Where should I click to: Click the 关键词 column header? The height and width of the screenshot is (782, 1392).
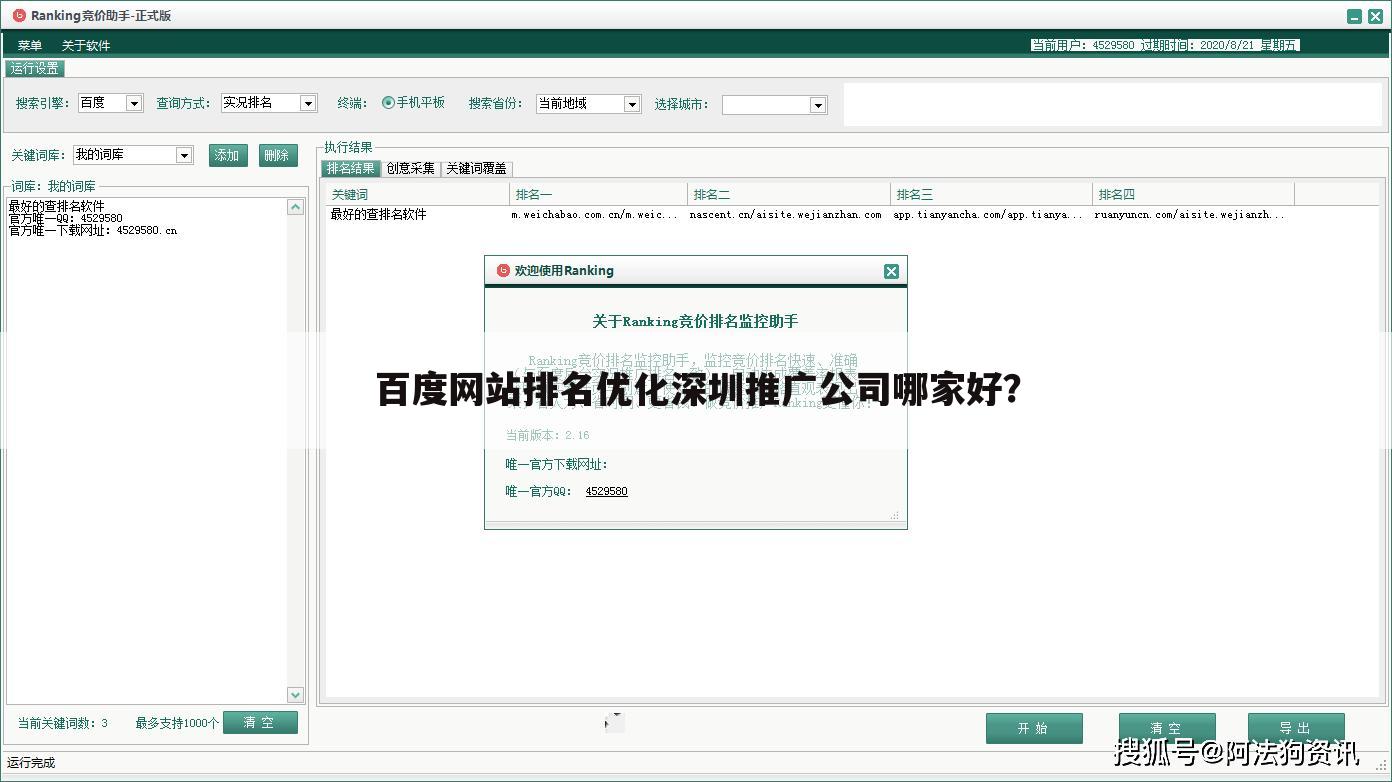[418, 194]
